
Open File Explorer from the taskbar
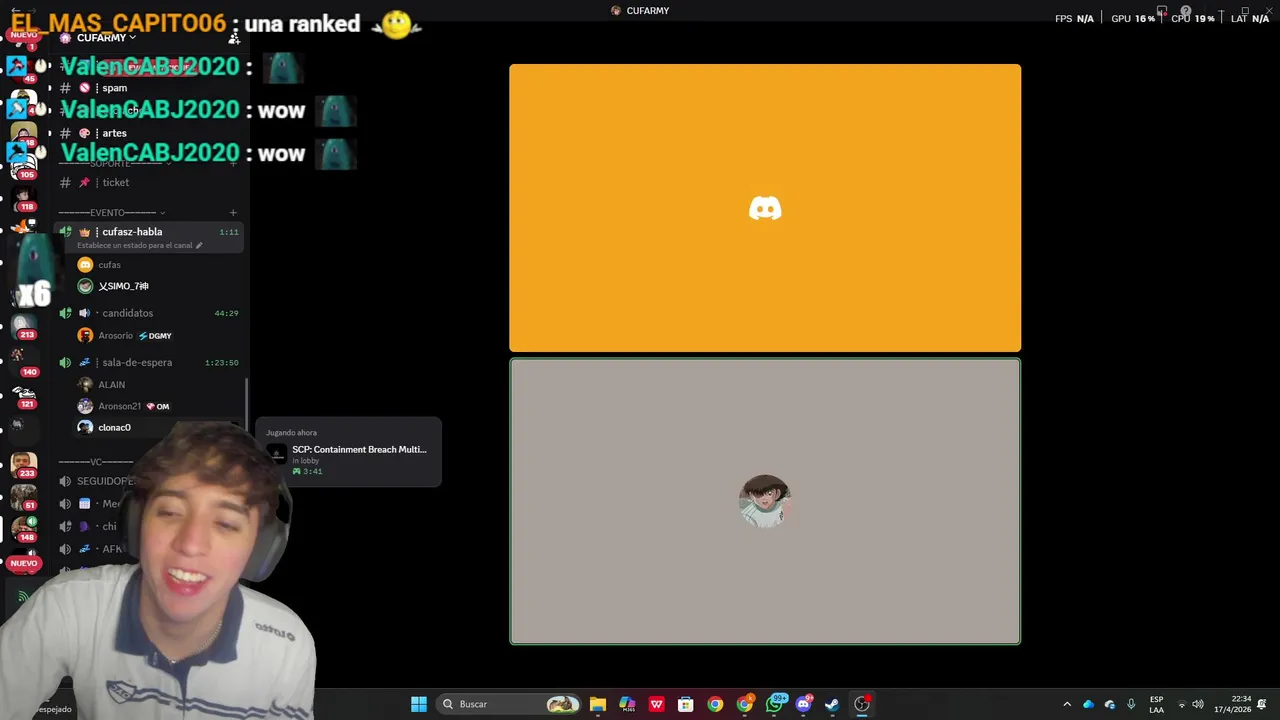598,704
